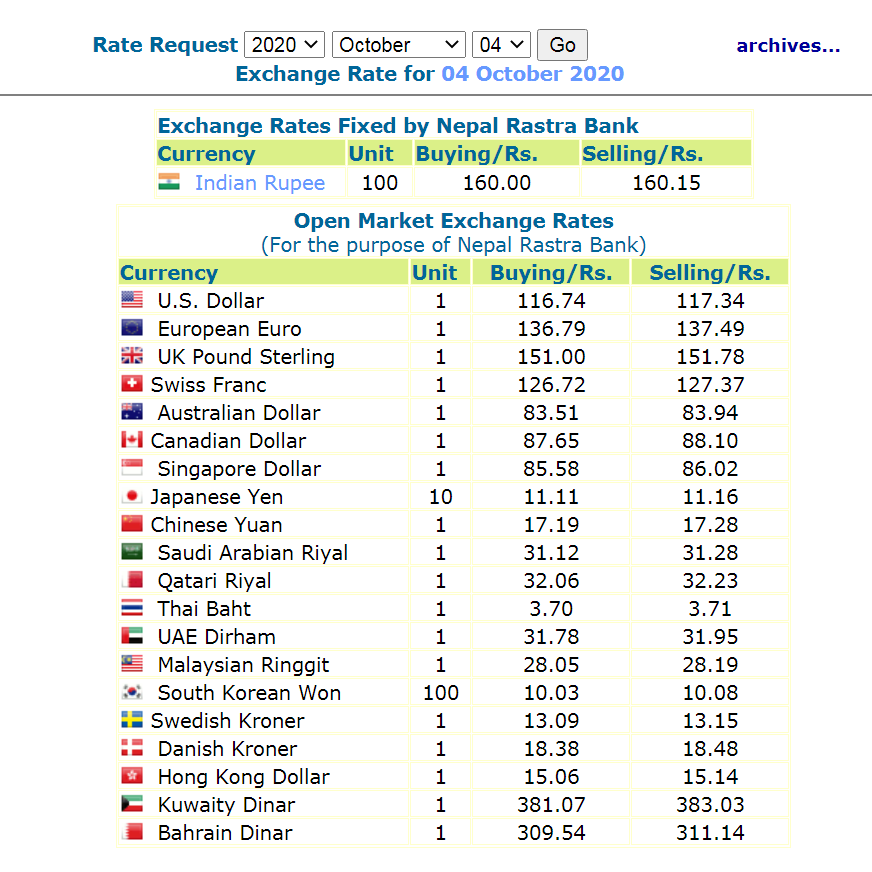Open the year dropdown showing 2020

point(285,45)
